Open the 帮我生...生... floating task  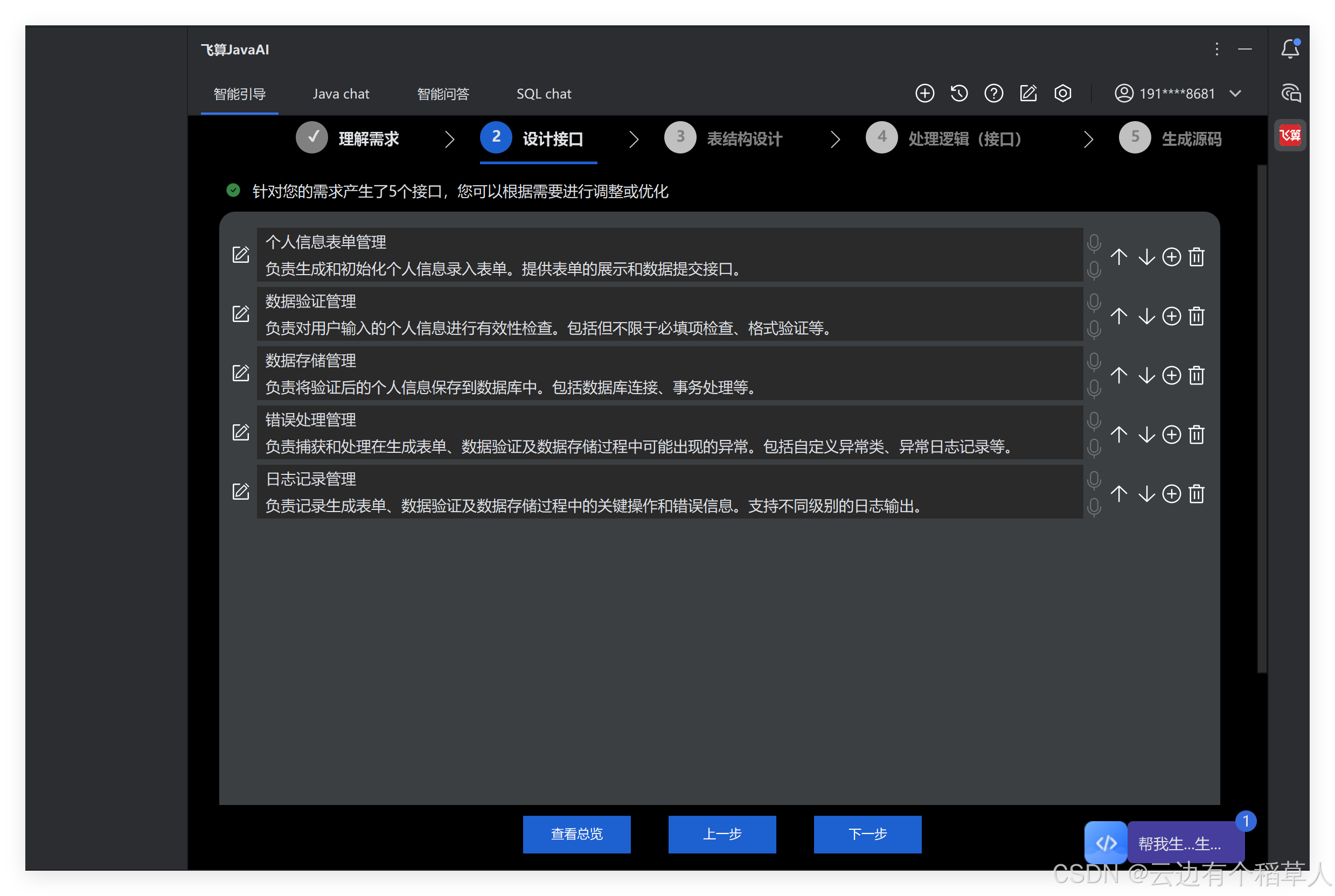coord(1185,843)
